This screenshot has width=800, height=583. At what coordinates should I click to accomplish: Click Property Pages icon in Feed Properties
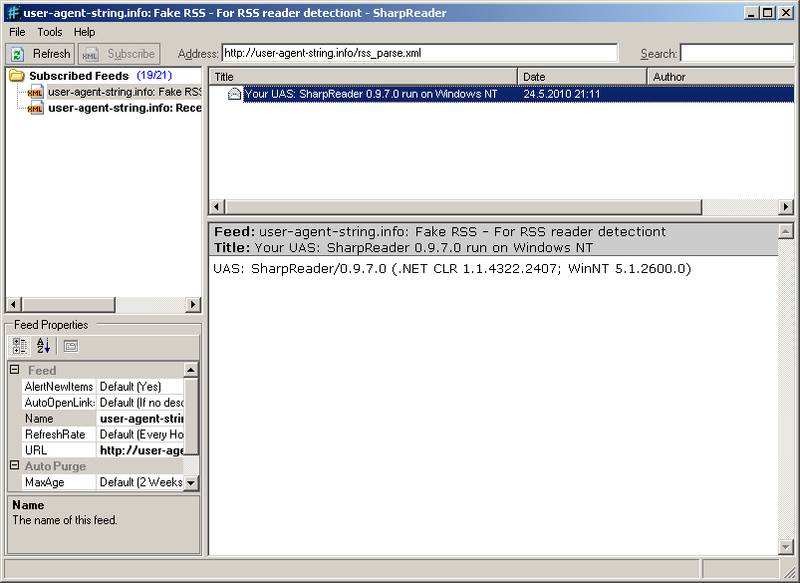[70, 346]
